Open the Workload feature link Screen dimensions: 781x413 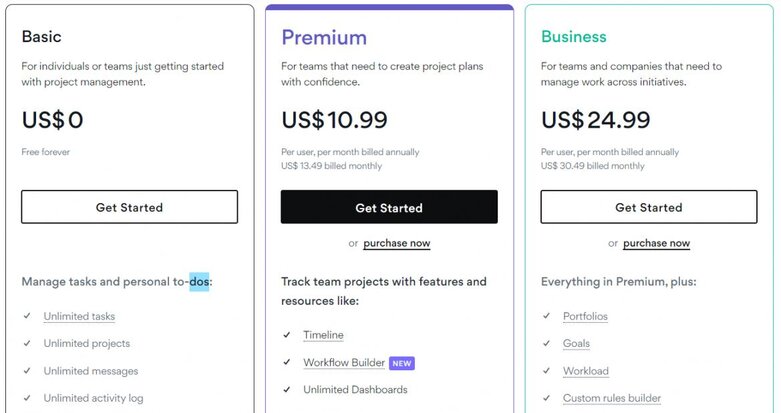coord(585,371)
